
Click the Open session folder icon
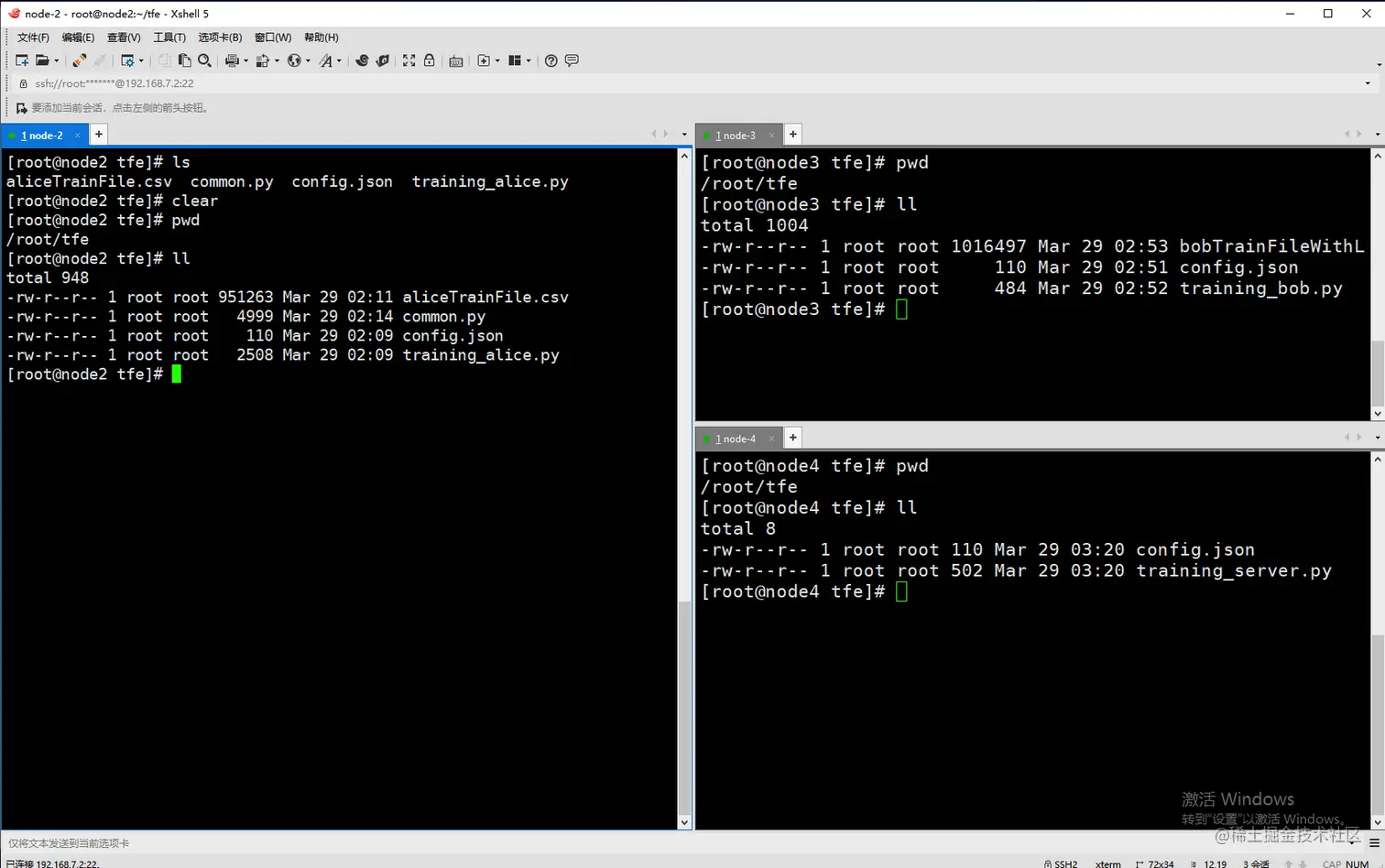click(42, 60)
